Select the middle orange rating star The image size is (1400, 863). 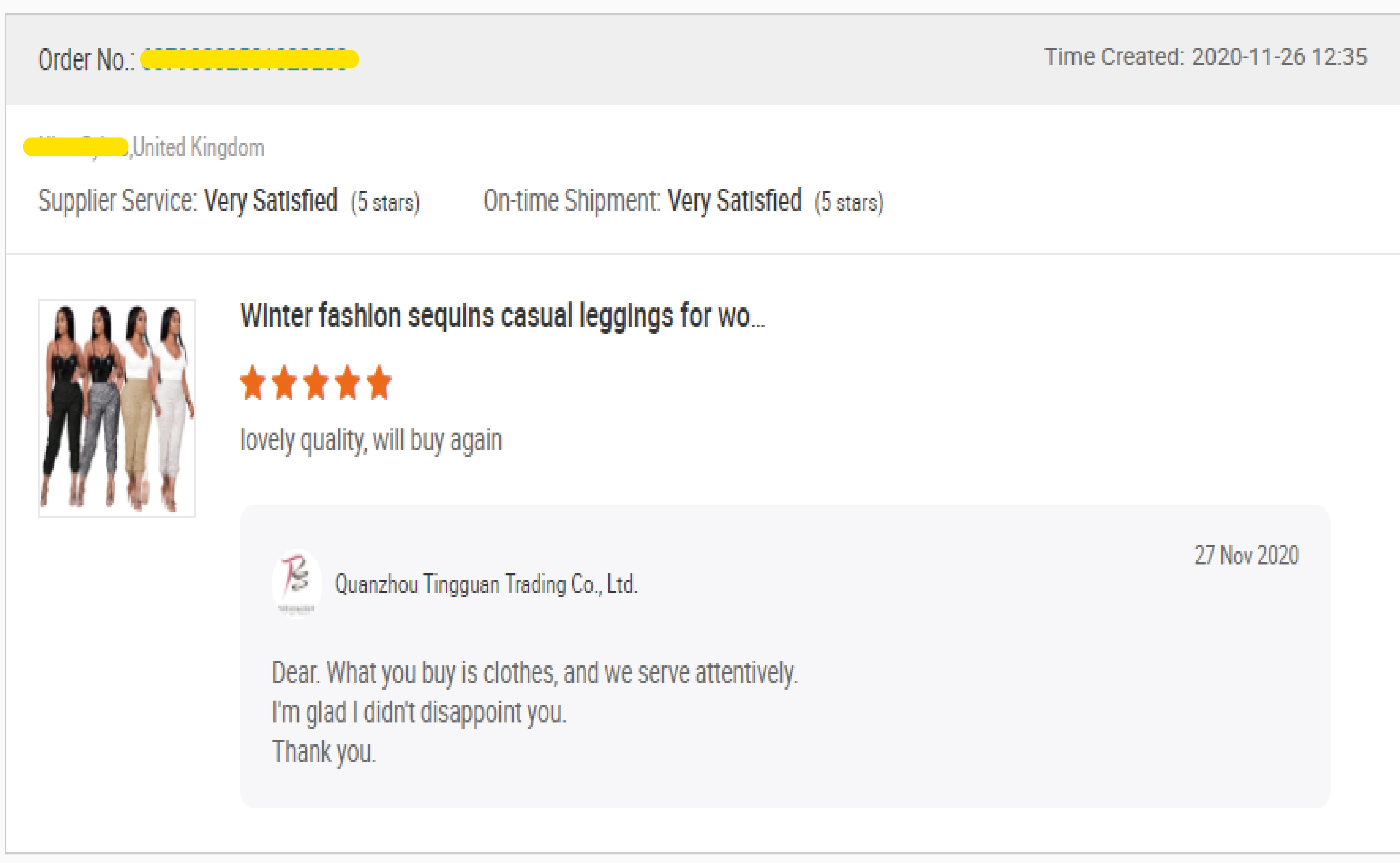[316, 383]
